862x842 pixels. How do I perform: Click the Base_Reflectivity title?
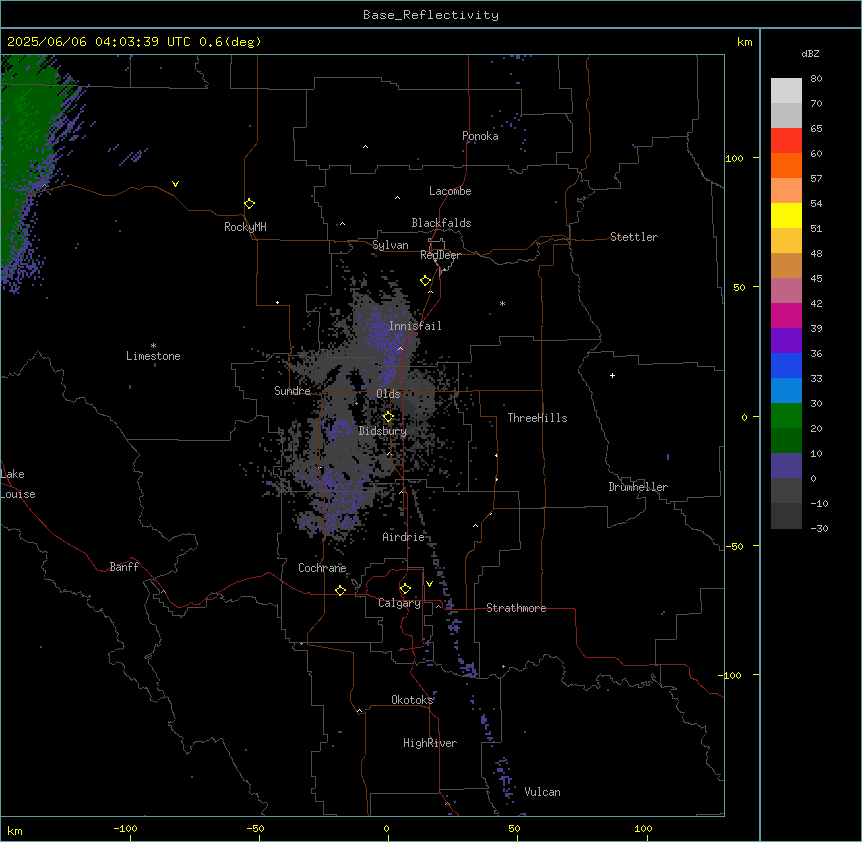point(431,15)
